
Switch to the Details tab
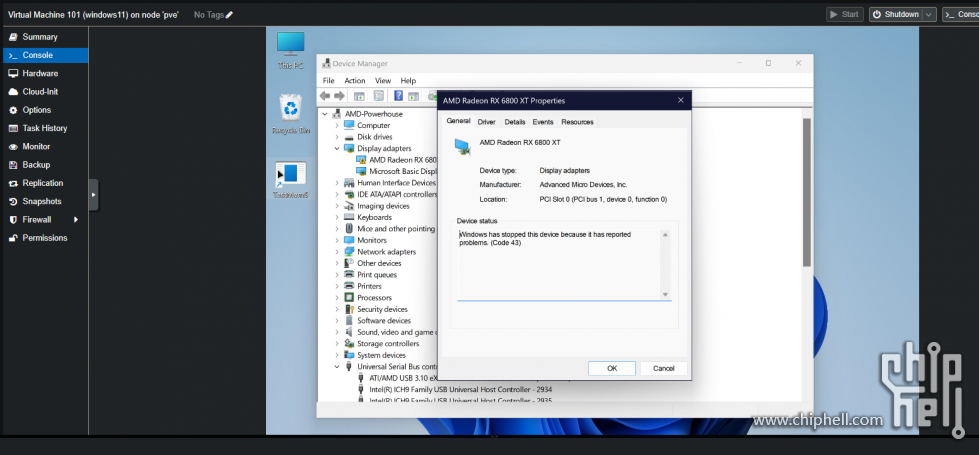(515, 122)
